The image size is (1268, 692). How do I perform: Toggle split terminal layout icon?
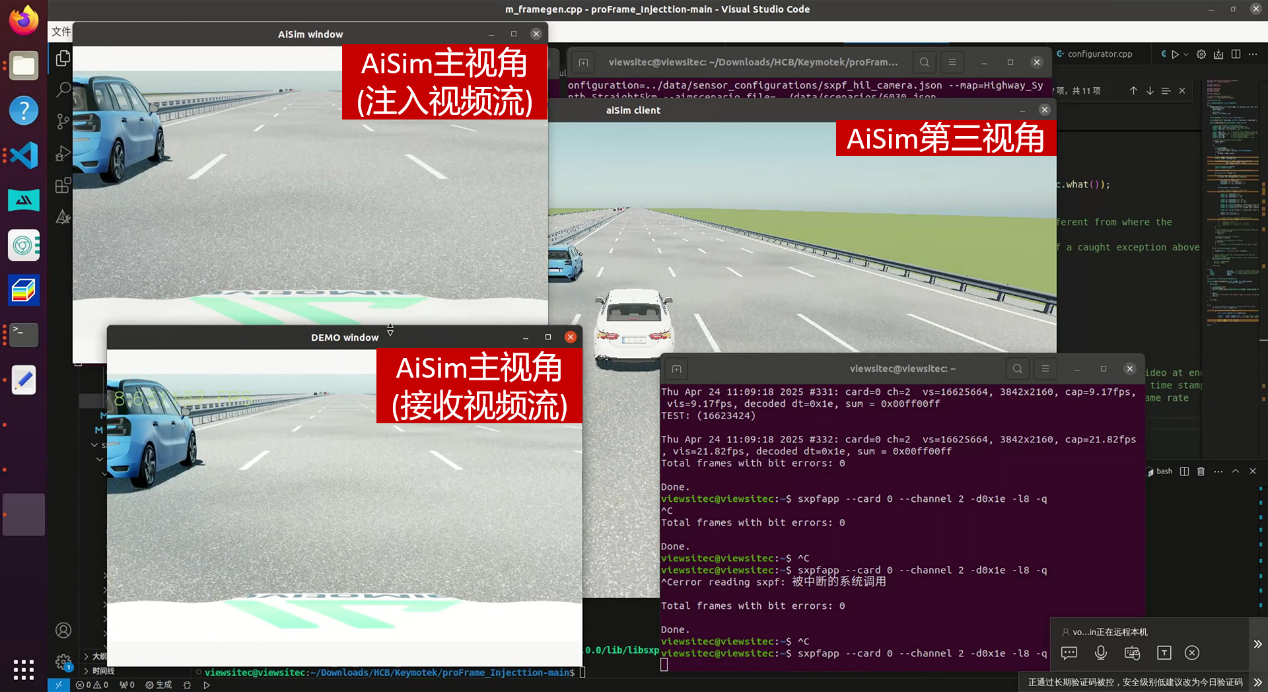pyautogui.click(x=1184, y=471)
